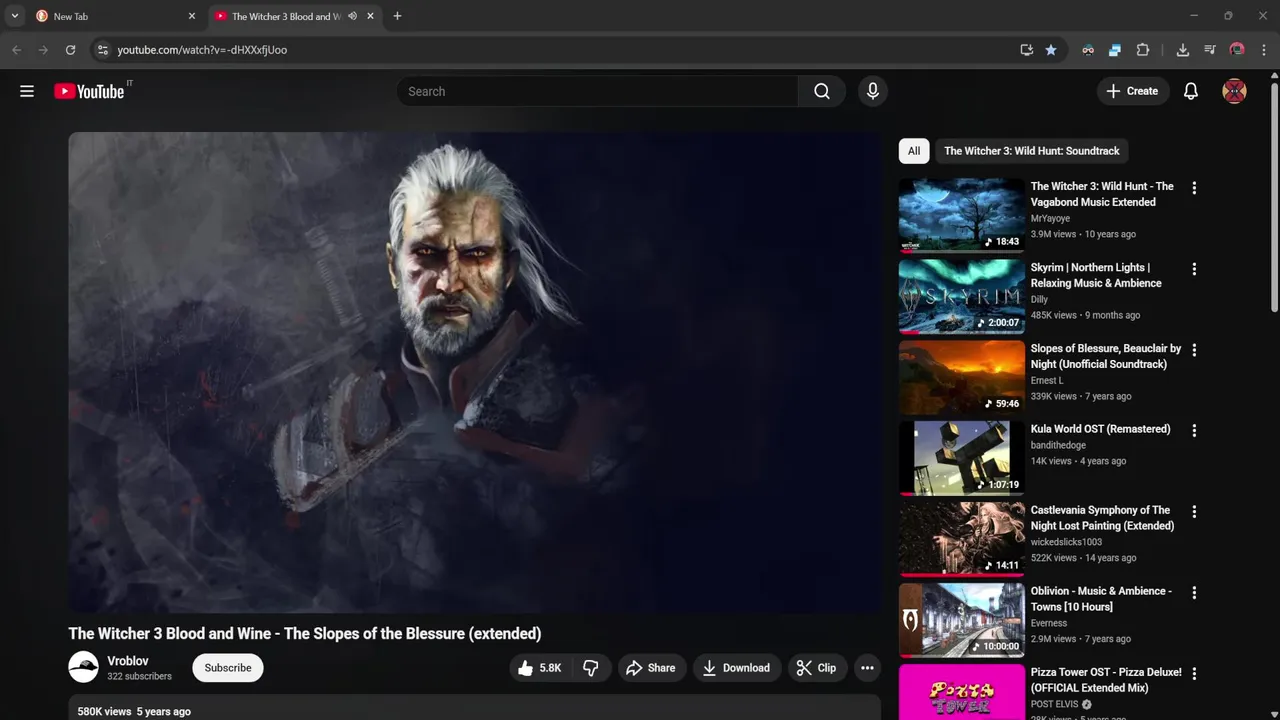1280x720 pixels.
Task: Mute the Witcher tab via speaker icon
Action: (352, 16)
